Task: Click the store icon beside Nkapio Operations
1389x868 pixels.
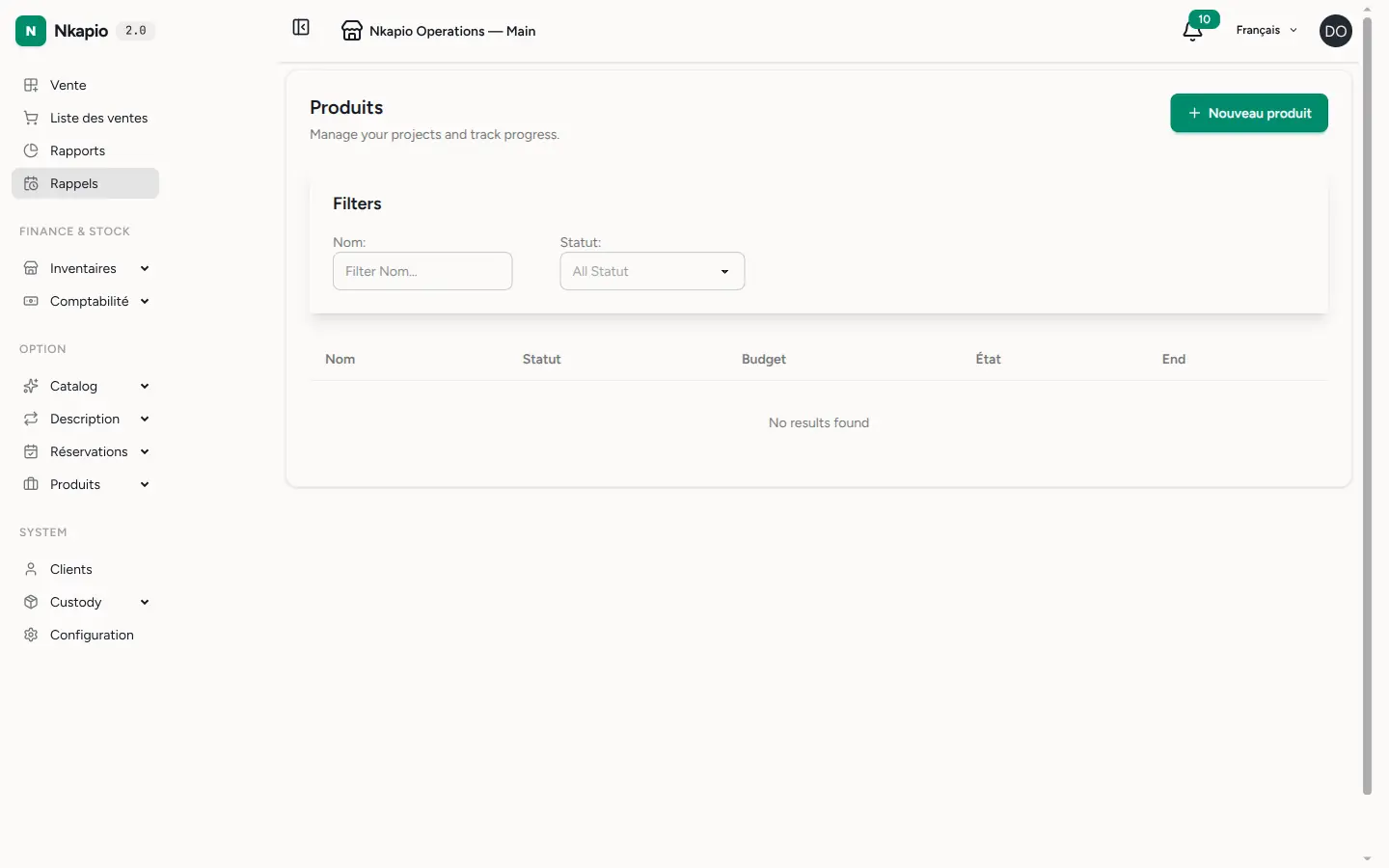Action: (x=352, y=31)
